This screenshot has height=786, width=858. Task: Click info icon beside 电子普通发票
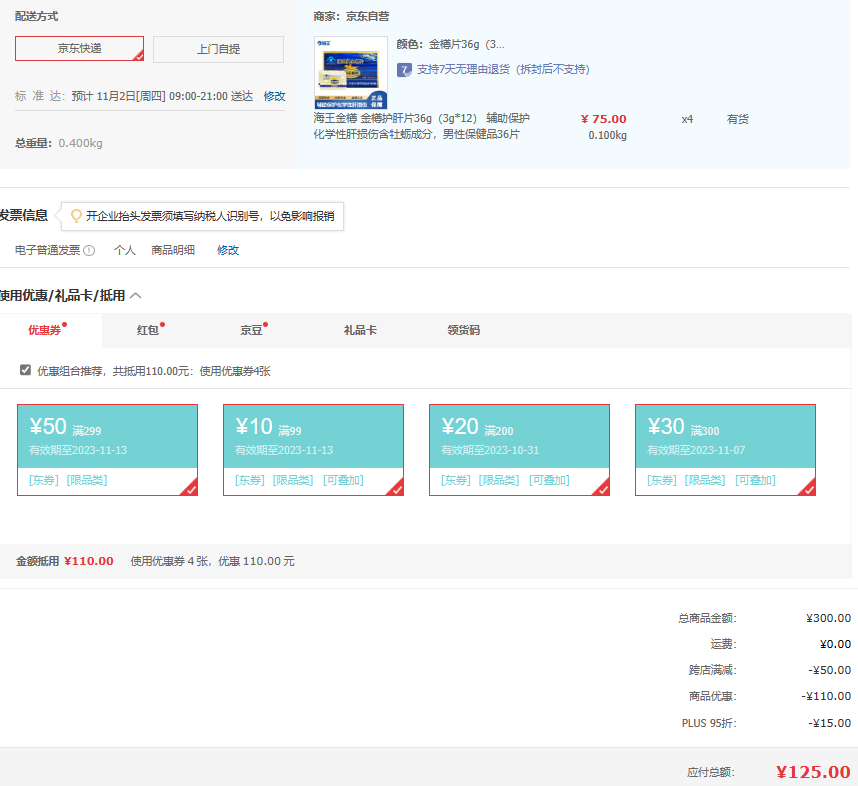[x=89, y=251]
